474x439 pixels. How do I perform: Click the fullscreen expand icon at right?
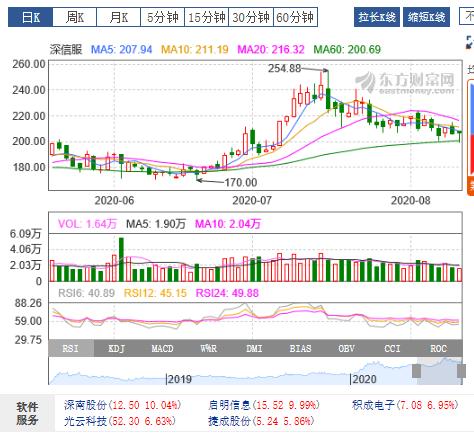(470, 42)
